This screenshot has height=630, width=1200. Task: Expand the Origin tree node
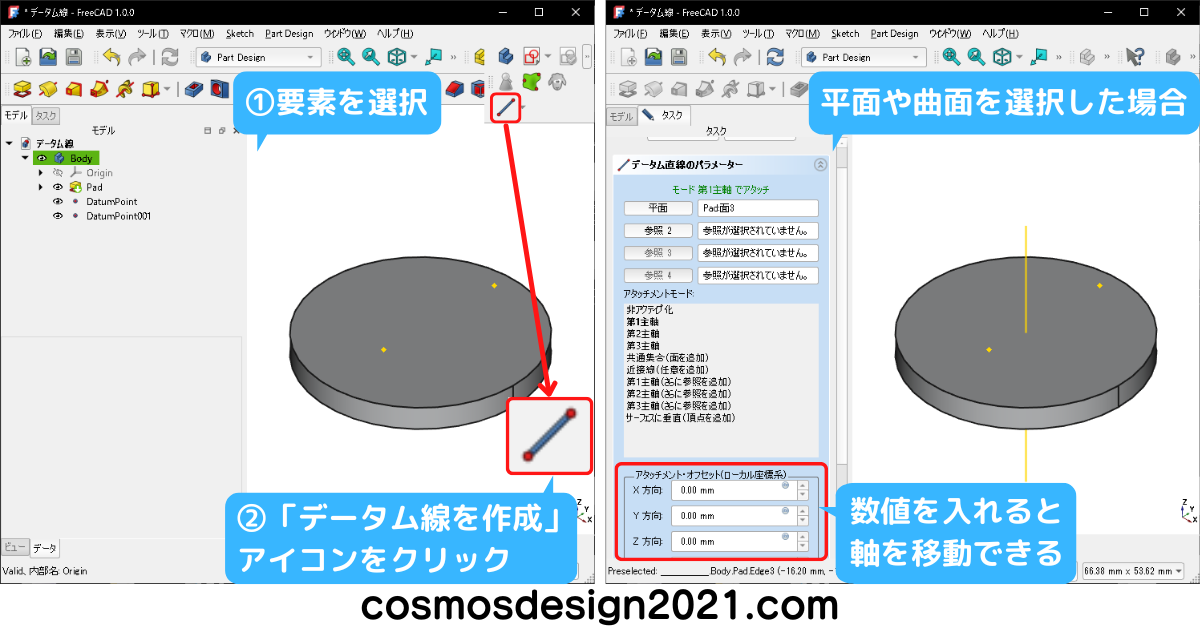point(41,173)
